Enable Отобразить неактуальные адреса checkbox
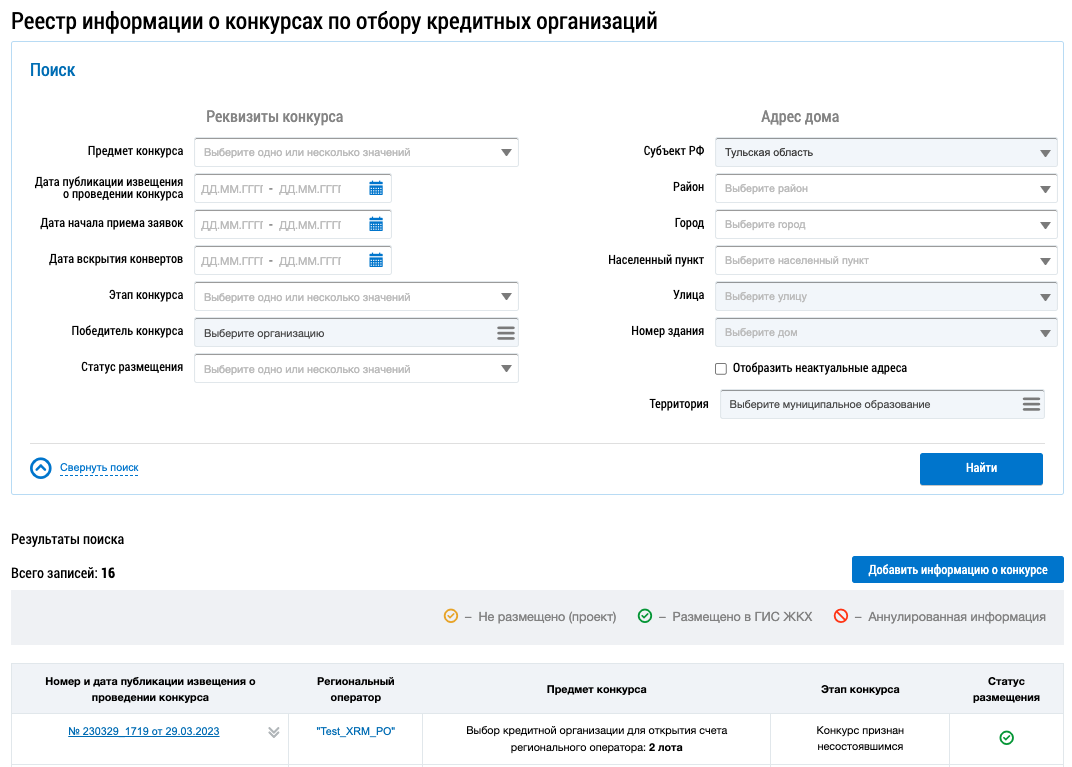The height and width of the screenshot is (767, 1072). (x=721, y=368)
